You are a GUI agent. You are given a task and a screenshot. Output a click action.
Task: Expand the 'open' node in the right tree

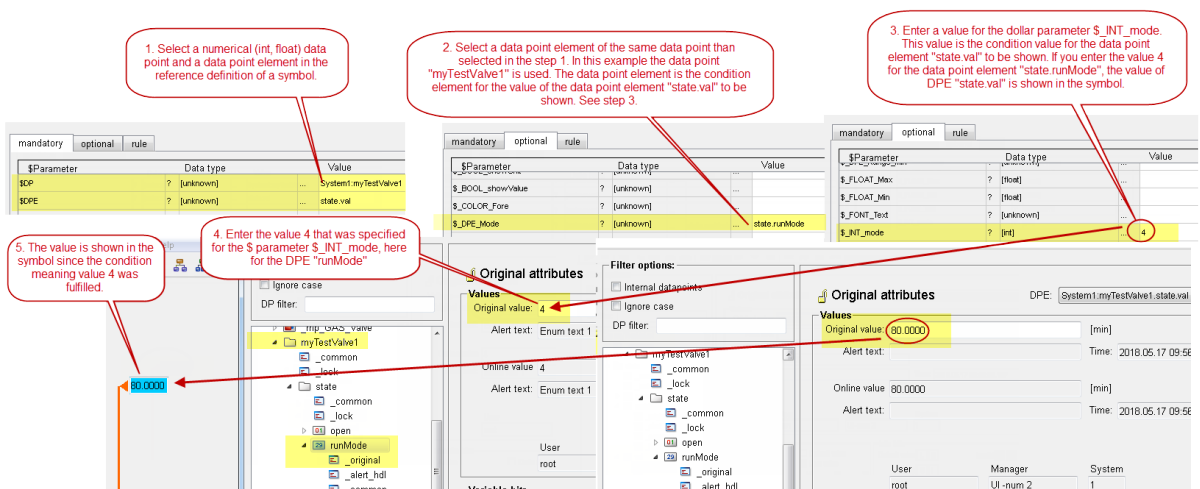pos(656,442)
